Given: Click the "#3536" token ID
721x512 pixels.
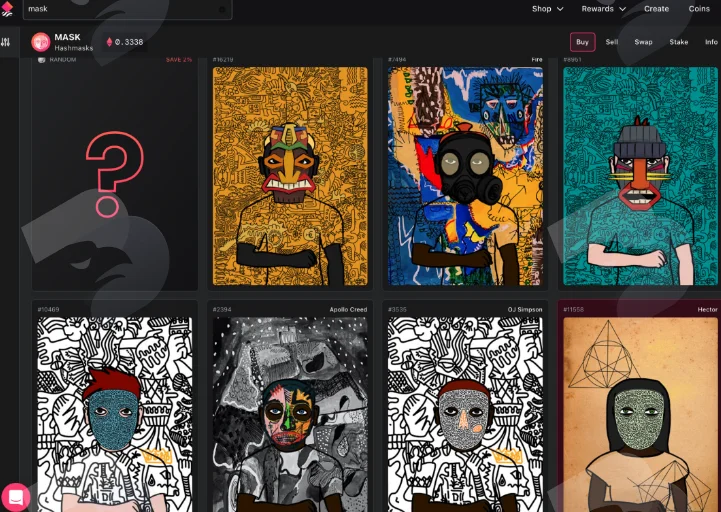Looking at the screenshot, I should coord(397,310).
